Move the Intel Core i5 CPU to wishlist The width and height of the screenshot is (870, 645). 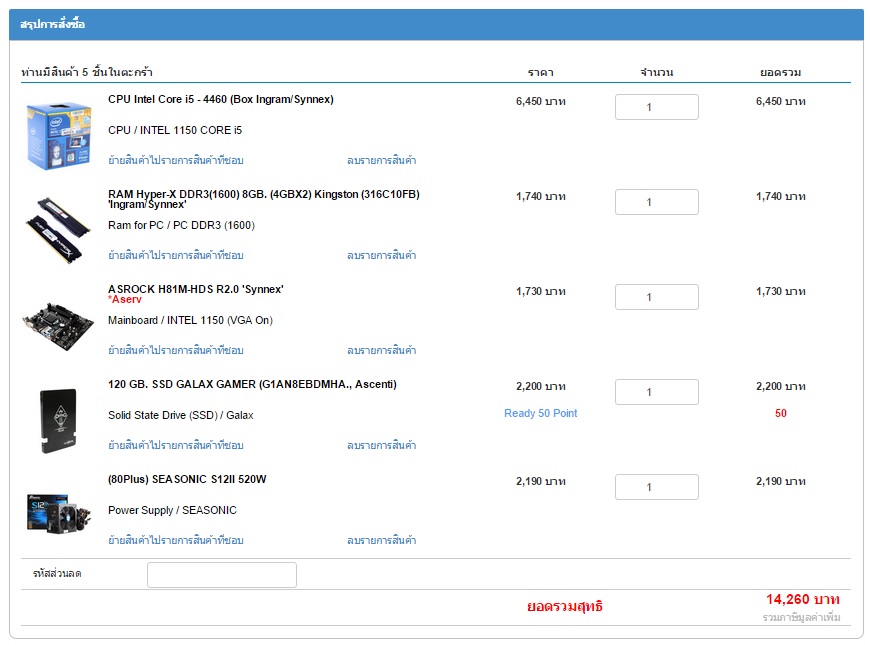[176, 160]
